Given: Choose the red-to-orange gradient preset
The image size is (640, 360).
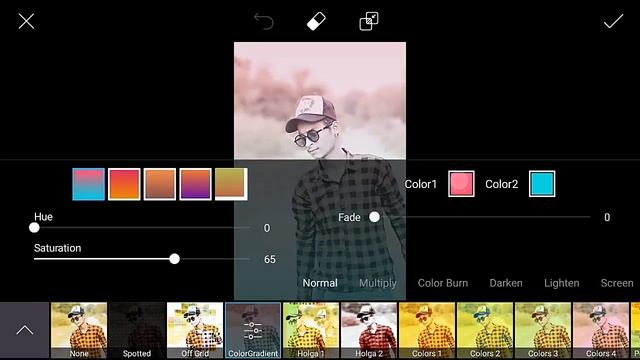Looking at the screenshot, I should point(124,184).
